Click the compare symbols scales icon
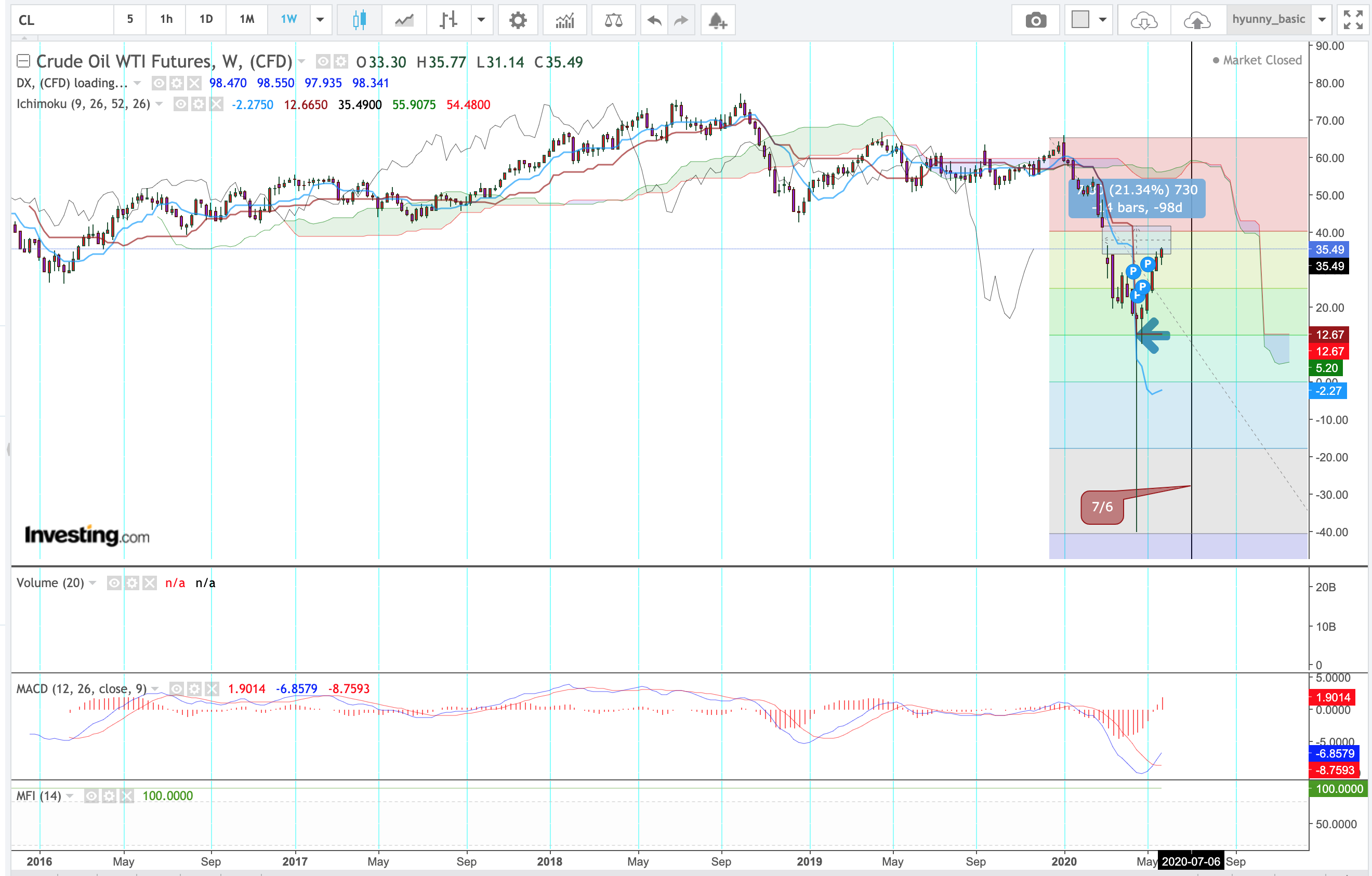This screenshot has height=876, width=1372. 613,20
